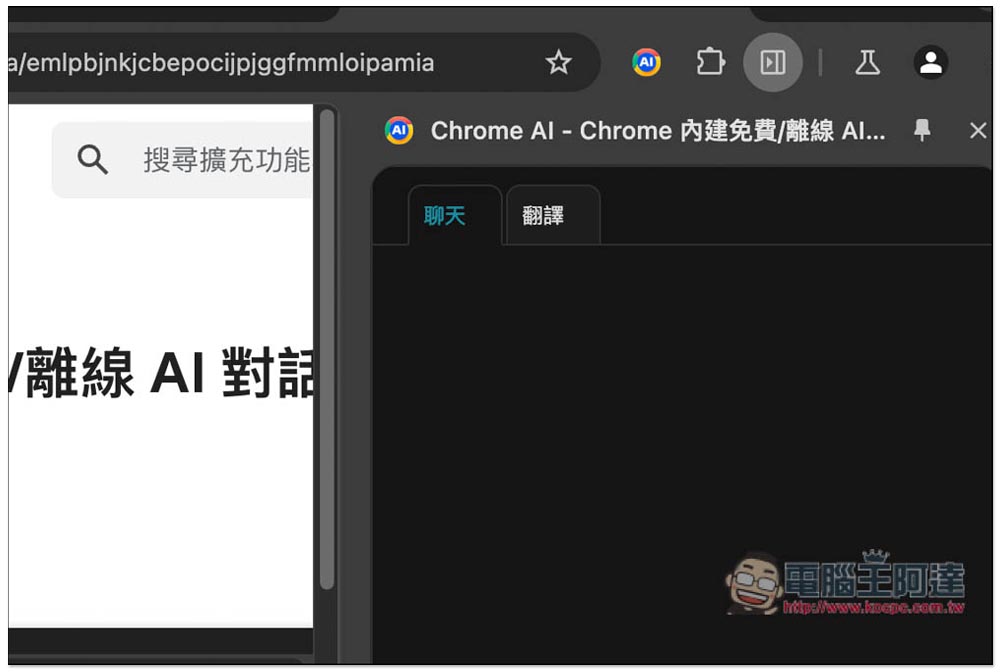The image size is (1000, 672).
Task: Open the profile avatar menu
Action: coord(930,62)
